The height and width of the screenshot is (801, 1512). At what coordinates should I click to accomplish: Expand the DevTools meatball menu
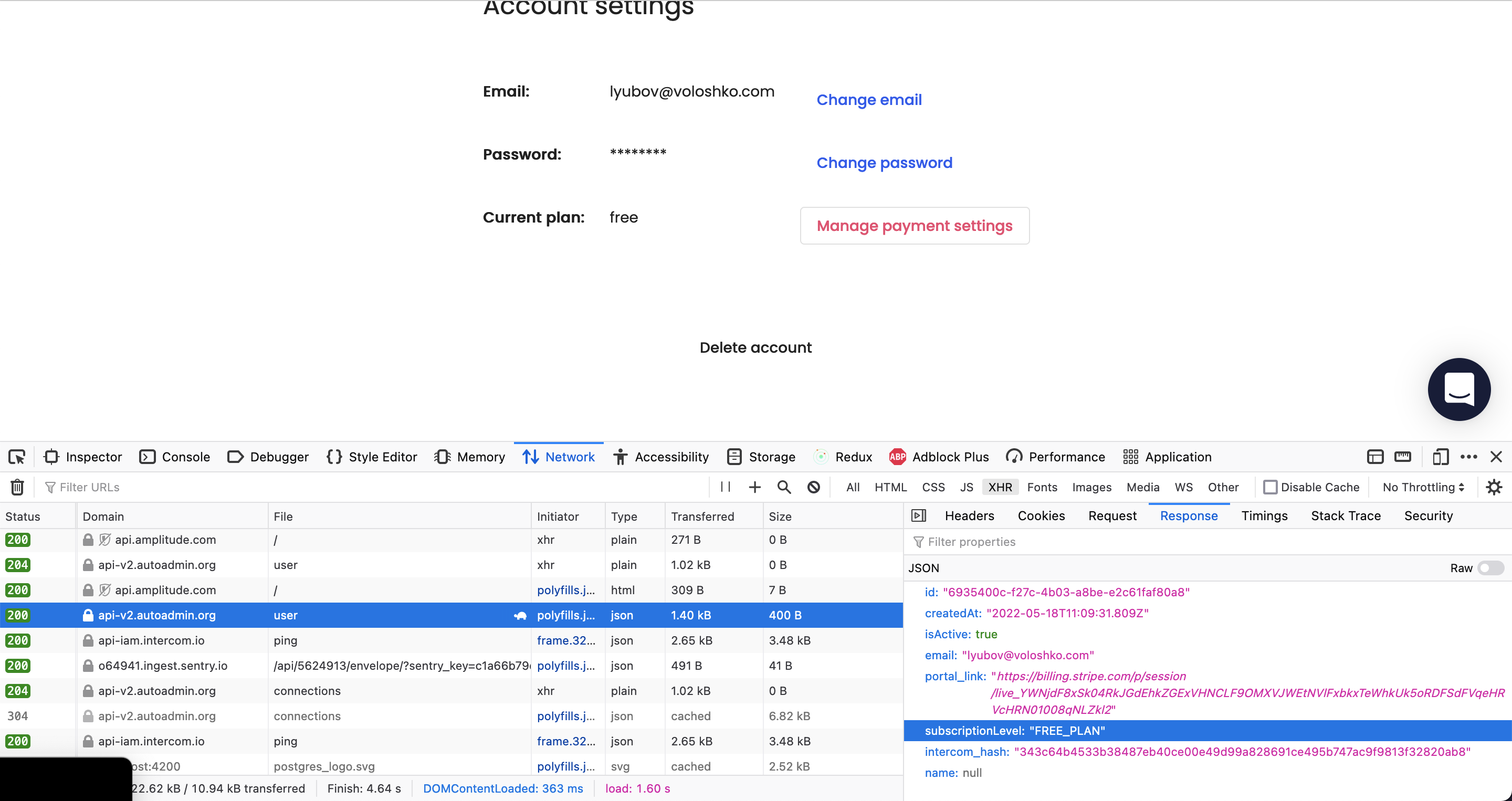[1470, 457]
